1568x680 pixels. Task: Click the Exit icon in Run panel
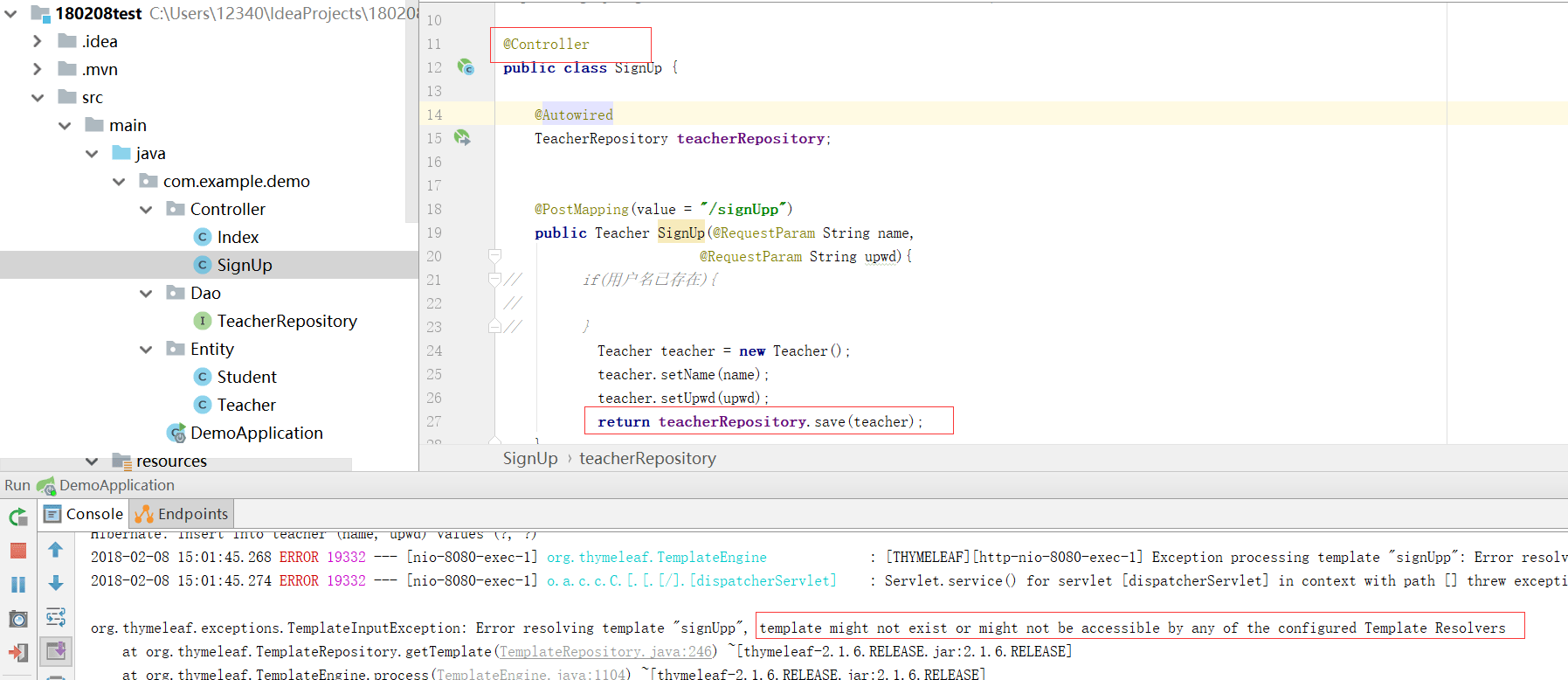[18, 652]
